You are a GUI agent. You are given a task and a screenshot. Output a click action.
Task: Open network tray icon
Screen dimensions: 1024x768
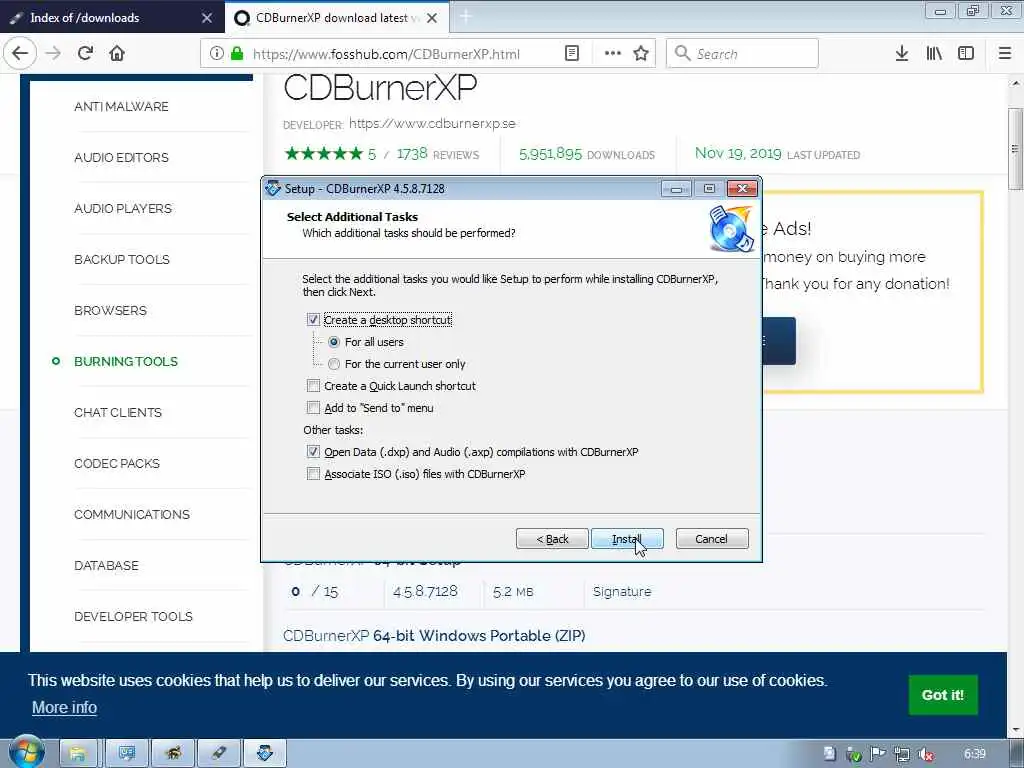click(902, 754)
